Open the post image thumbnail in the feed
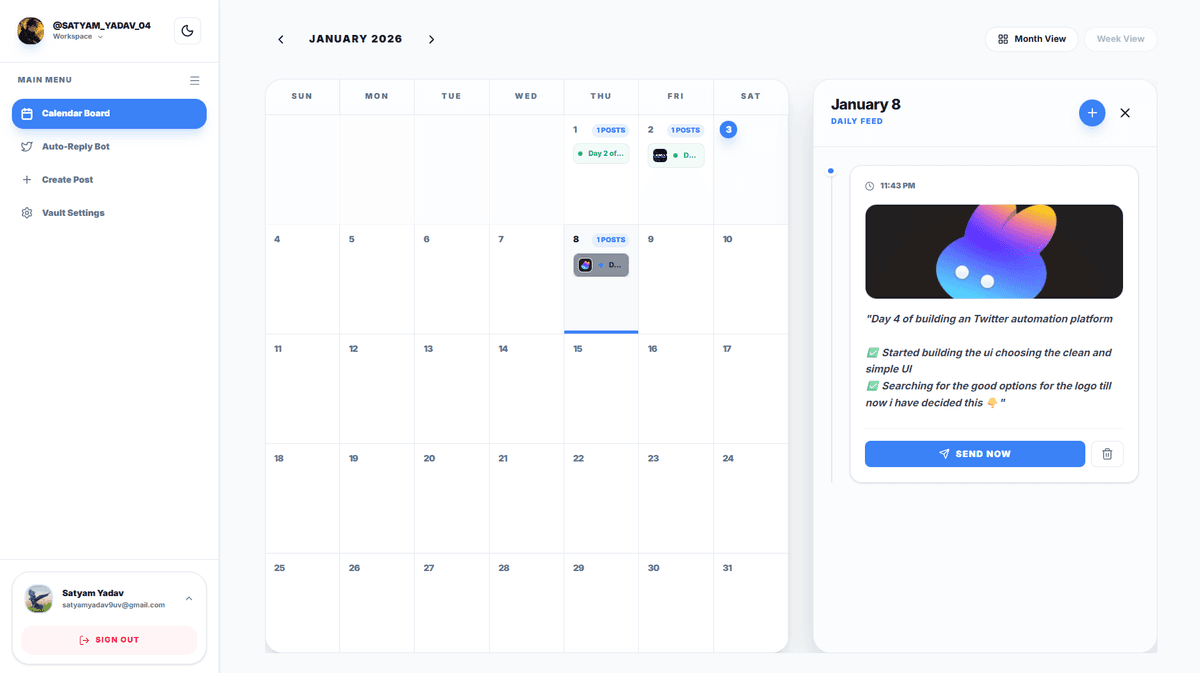 tap(993, 252)
